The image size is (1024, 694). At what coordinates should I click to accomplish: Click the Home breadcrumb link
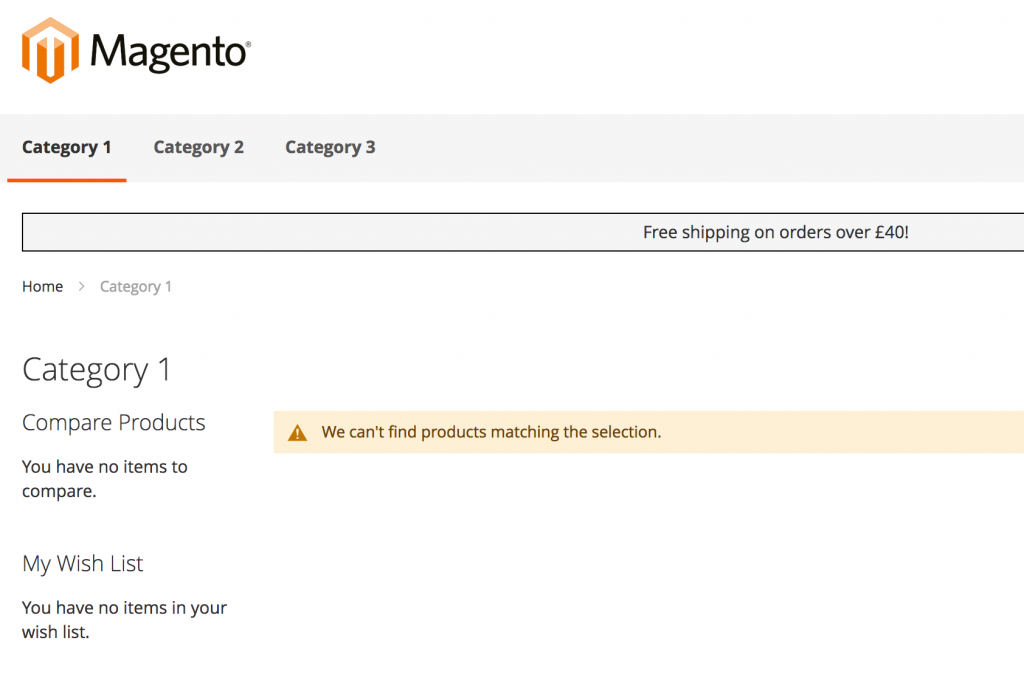pos(42,286)
